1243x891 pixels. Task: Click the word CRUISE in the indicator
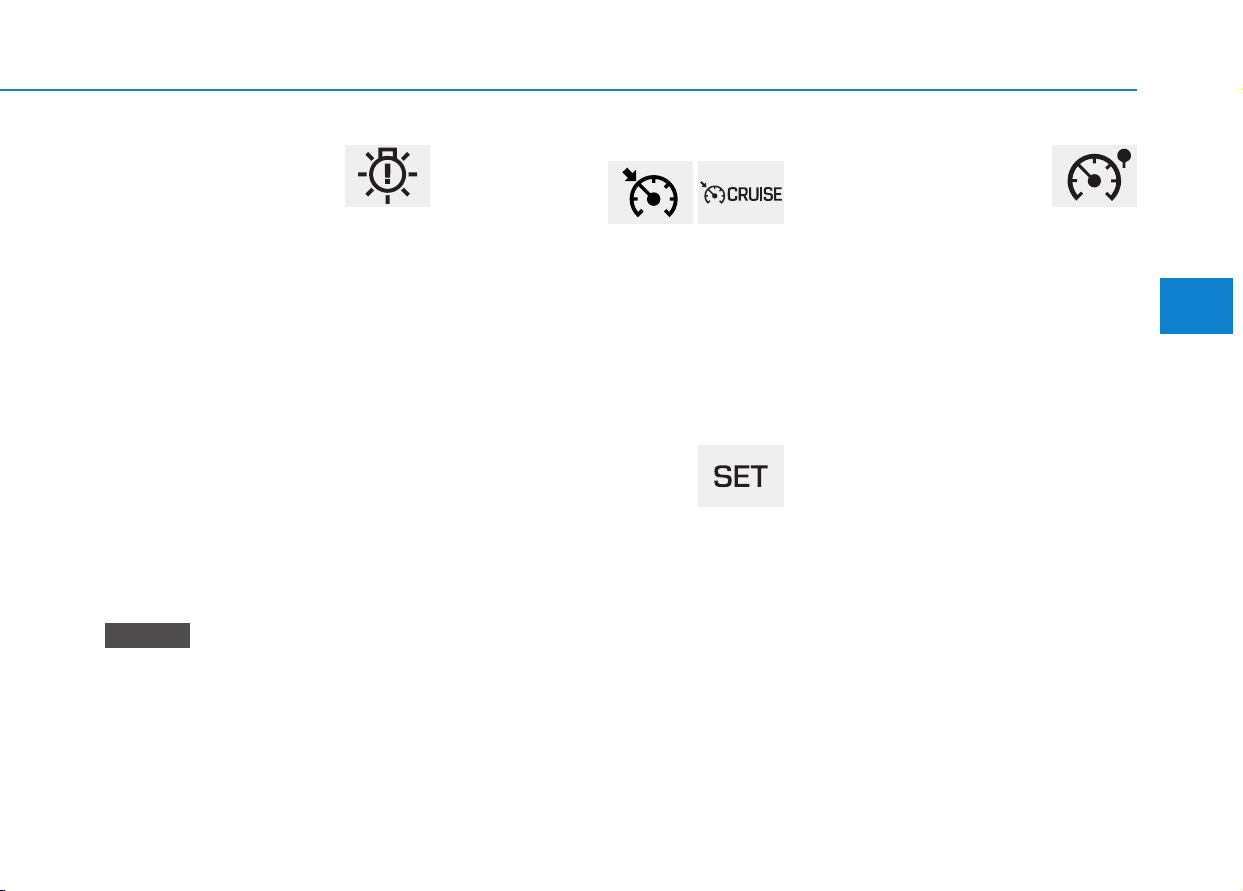tap(755, 195)
